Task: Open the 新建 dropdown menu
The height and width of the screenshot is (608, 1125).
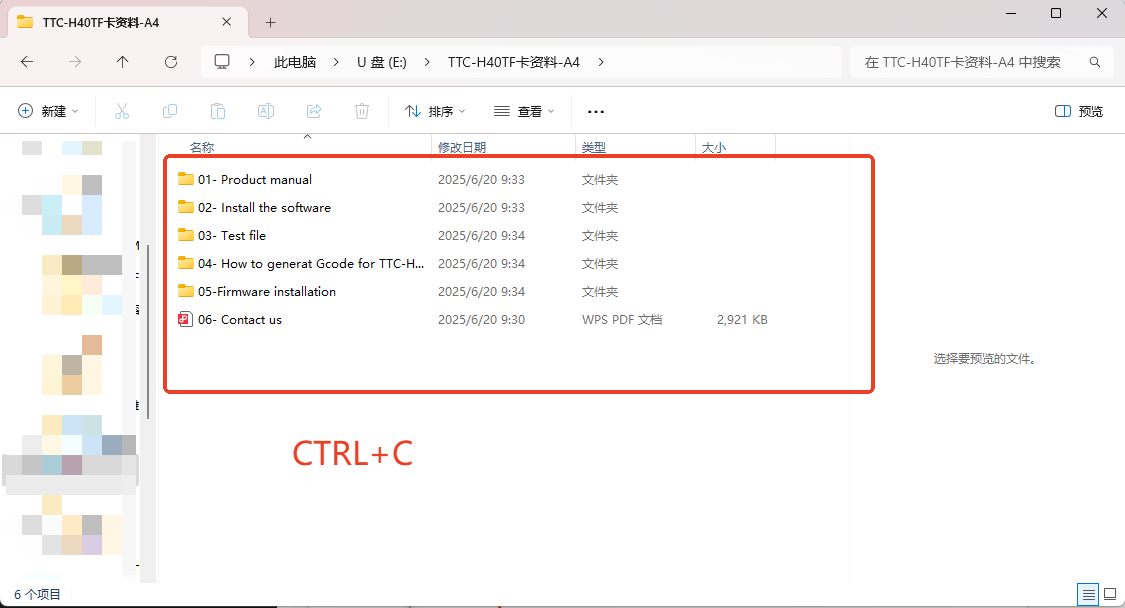Action: tap(48, 111)
